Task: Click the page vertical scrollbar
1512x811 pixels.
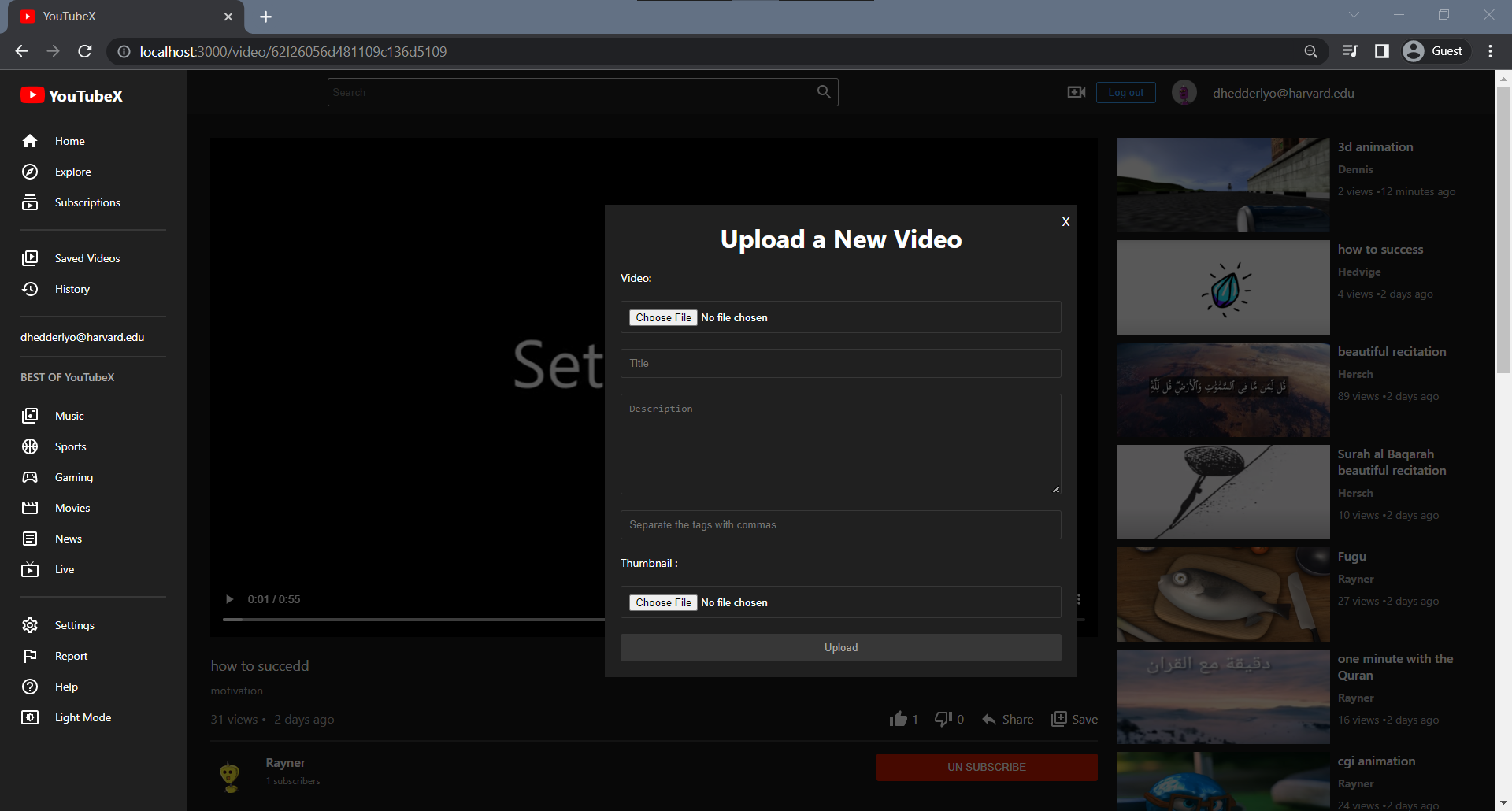Action: [x=1503, y=228]
